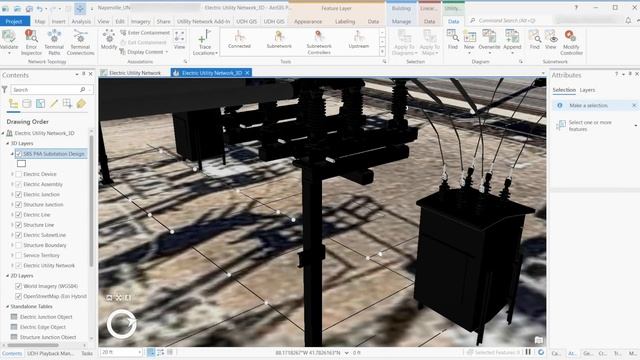The image size is (640, 360).
Task: Toggle Electric Junction layer visibility
Action: coord(19,195)
